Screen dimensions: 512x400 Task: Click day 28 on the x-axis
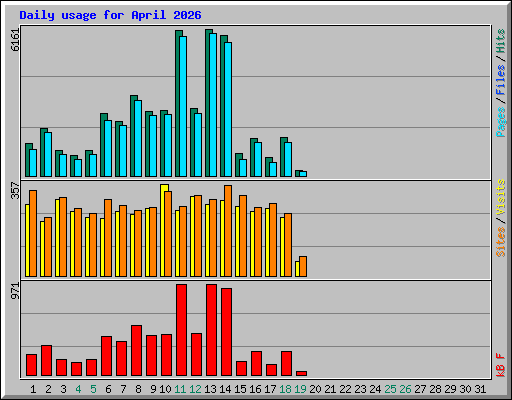click(x=435, y=389)
